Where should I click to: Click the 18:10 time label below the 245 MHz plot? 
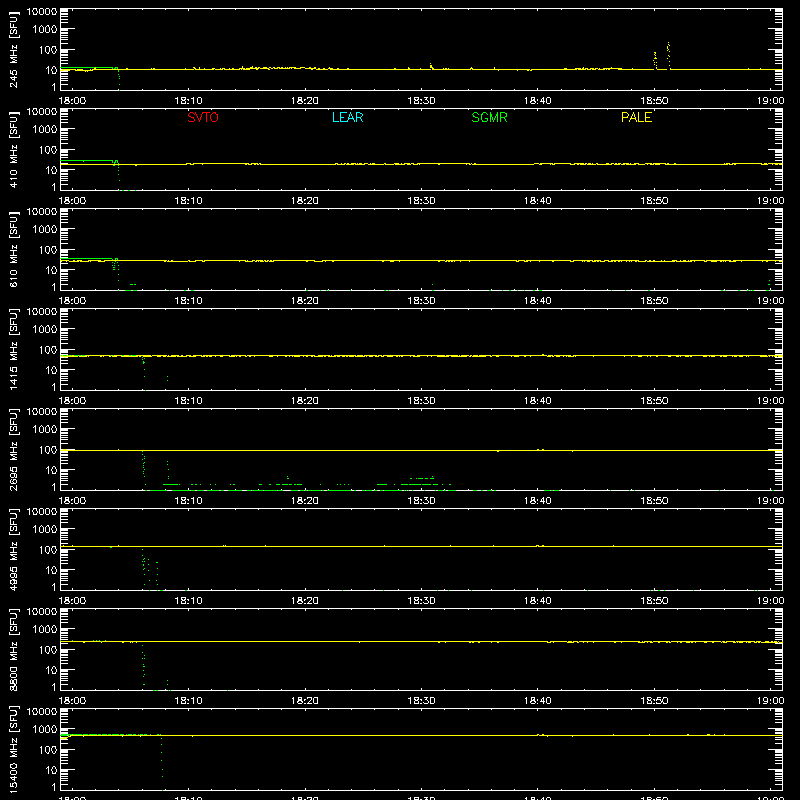[188, 101]
